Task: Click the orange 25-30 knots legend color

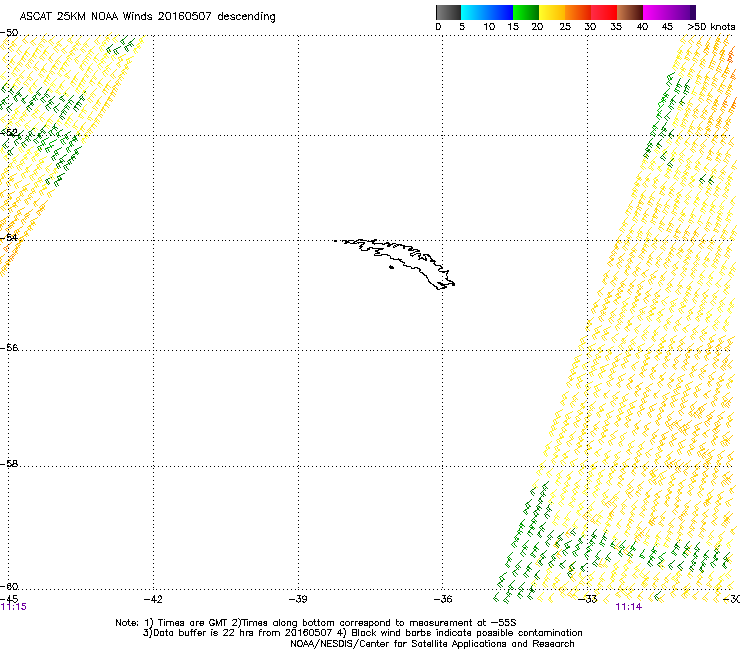Action: click(578, 12)
